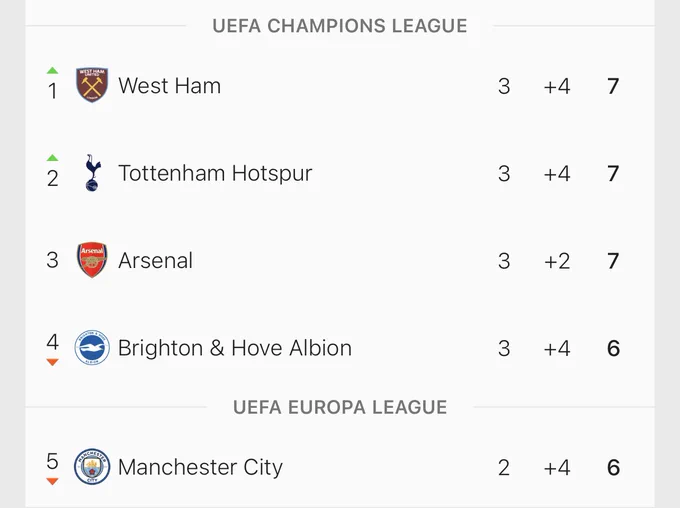Click orange down arrow under Brighton rank
680x508 pixels.
click(52, 362)
